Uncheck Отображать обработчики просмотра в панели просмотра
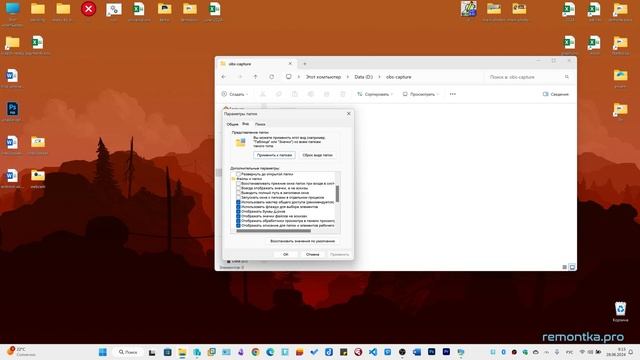 pyautogui.click(x=238, y=220)
